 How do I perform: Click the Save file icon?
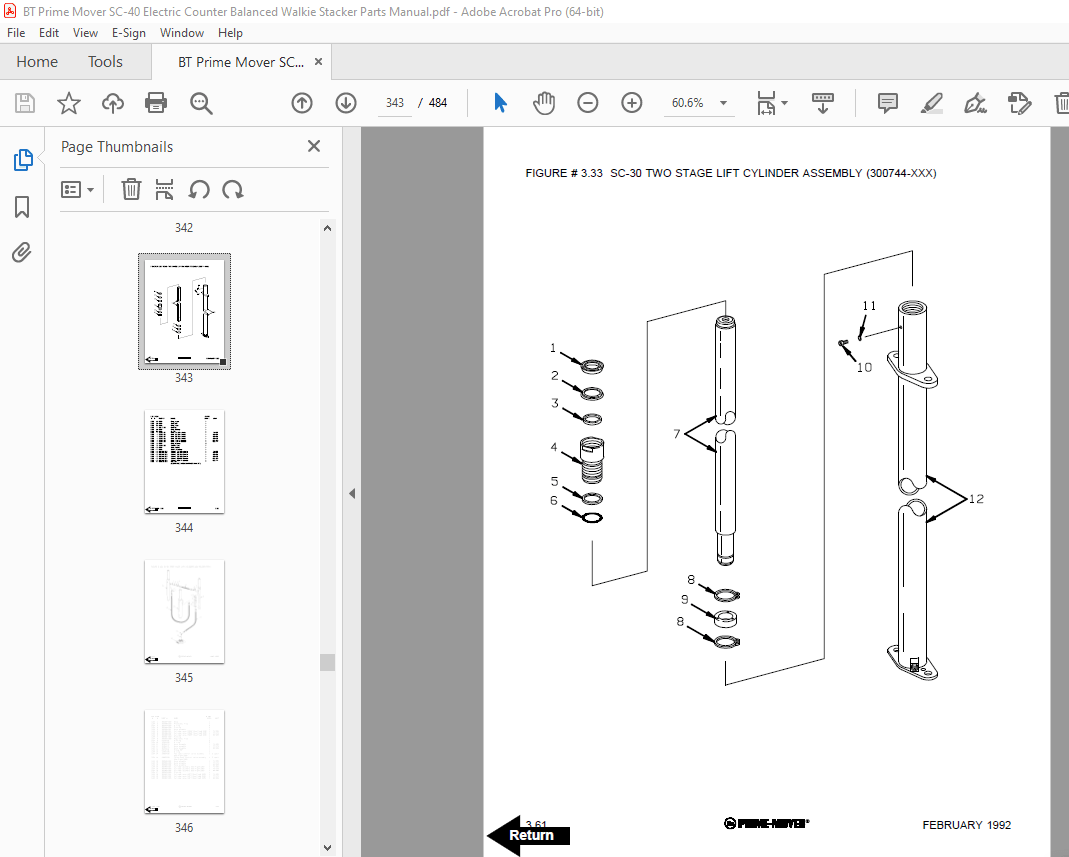pyautogui.click(x=25, y=103)
